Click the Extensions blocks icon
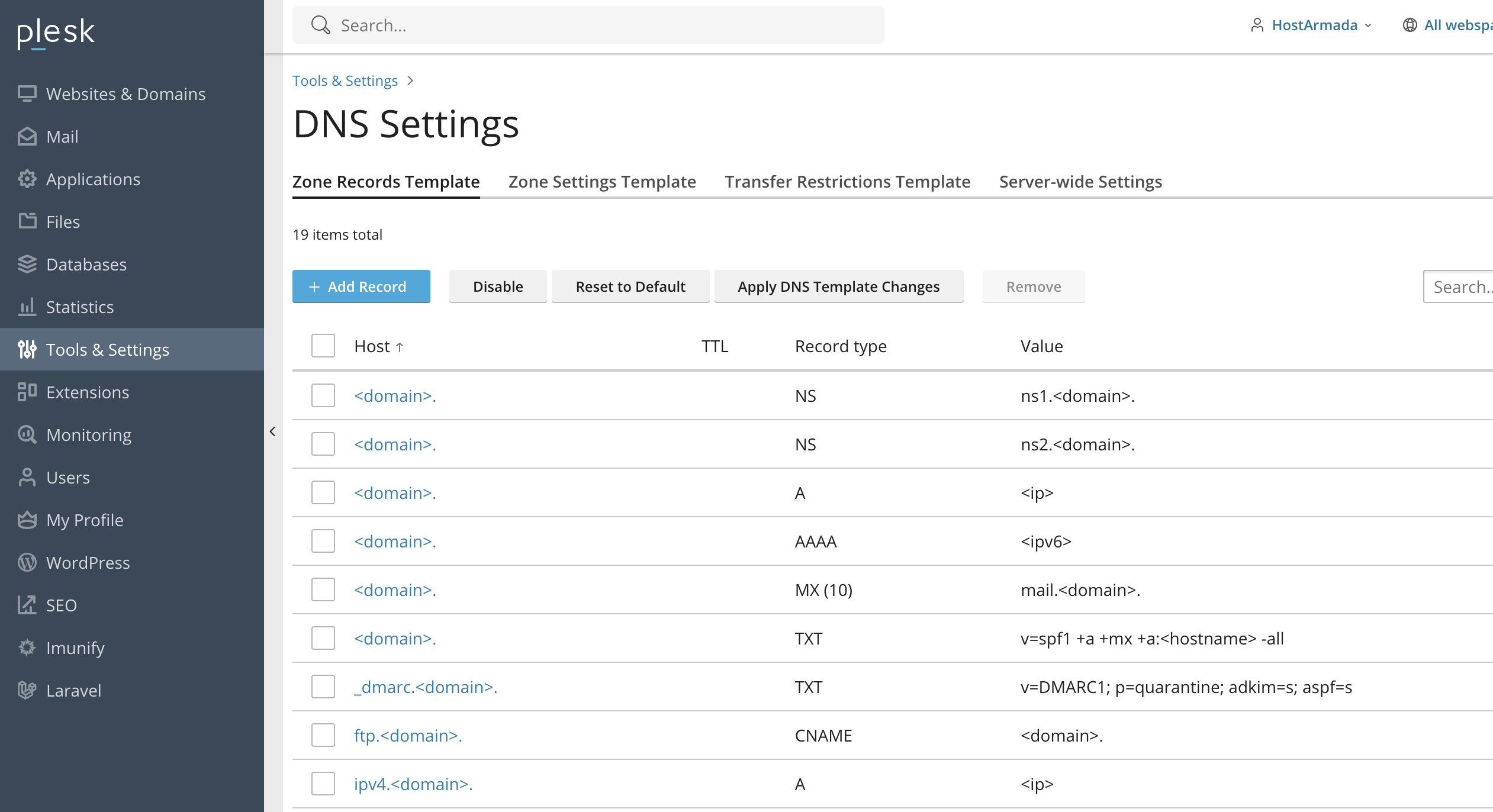This screenshot has height=812, width=1493. click(x=27, y=392)
